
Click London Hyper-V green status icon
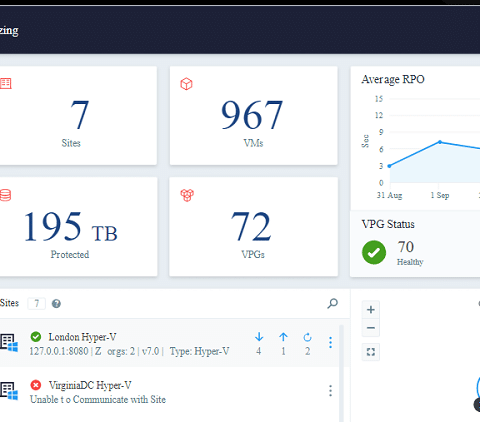click(x=36, y=337)
